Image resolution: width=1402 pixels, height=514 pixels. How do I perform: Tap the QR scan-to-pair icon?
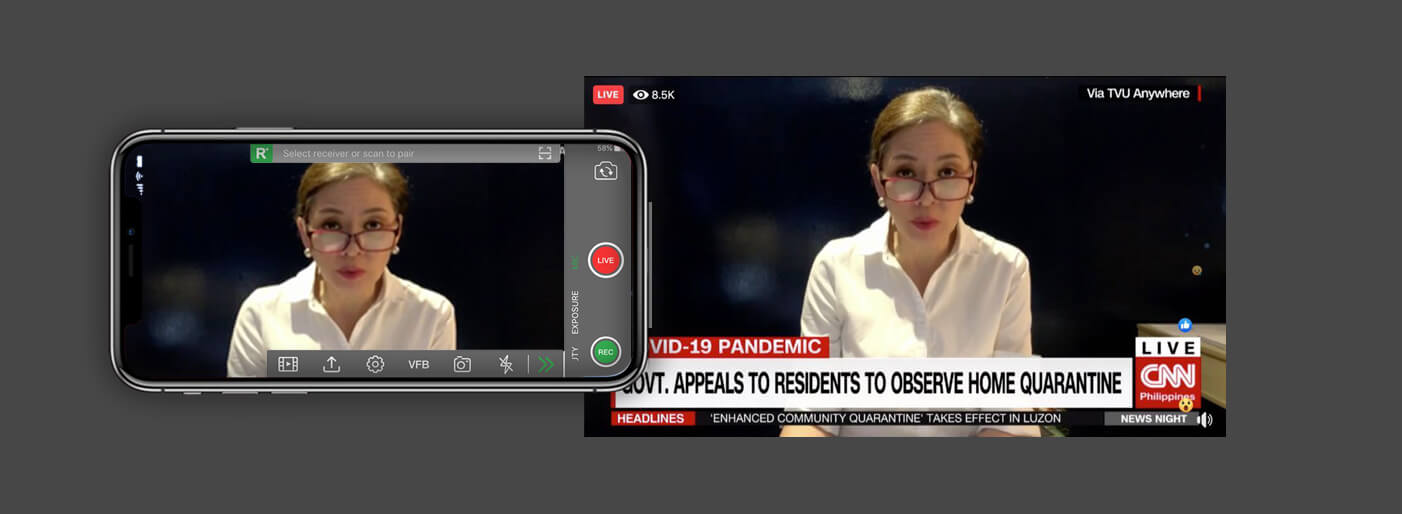(545, 153)
